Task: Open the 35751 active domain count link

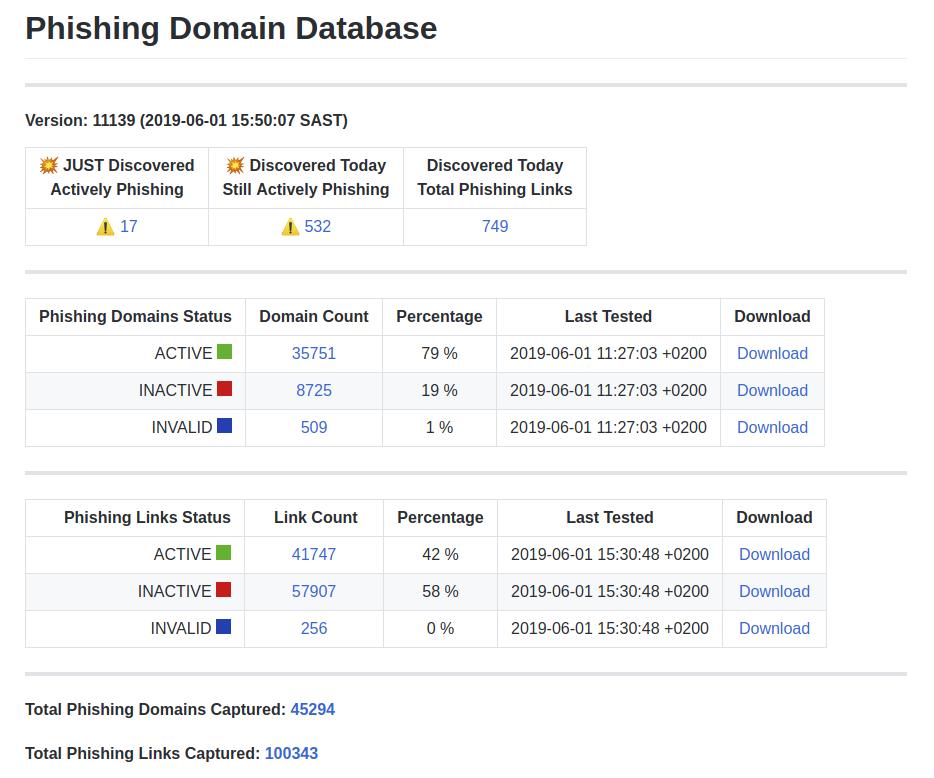Action: pos(314,353)
